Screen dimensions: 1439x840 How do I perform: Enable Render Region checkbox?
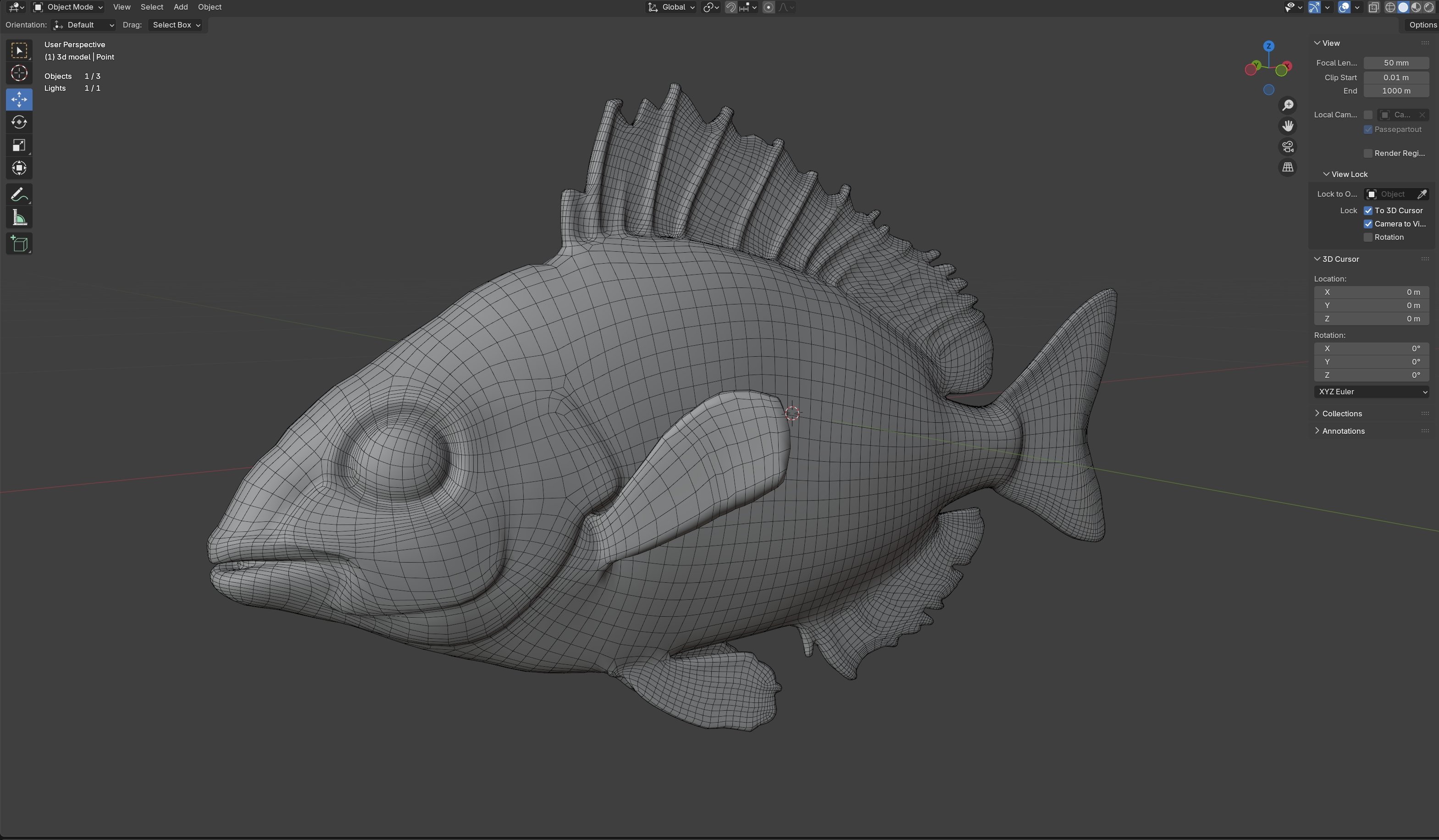pos(1367,153)
